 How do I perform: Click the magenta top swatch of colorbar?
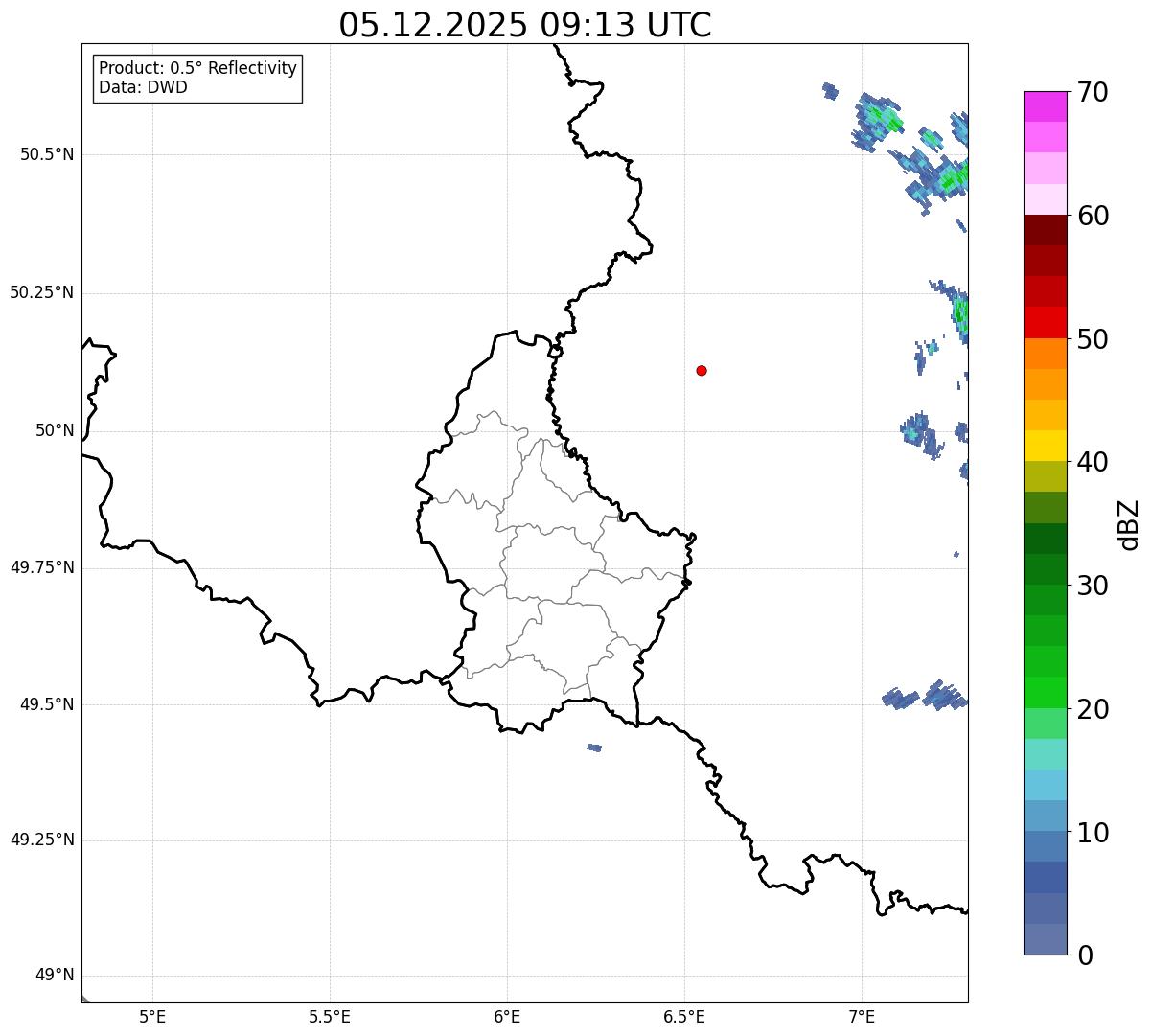click(x=1045, y=106)
